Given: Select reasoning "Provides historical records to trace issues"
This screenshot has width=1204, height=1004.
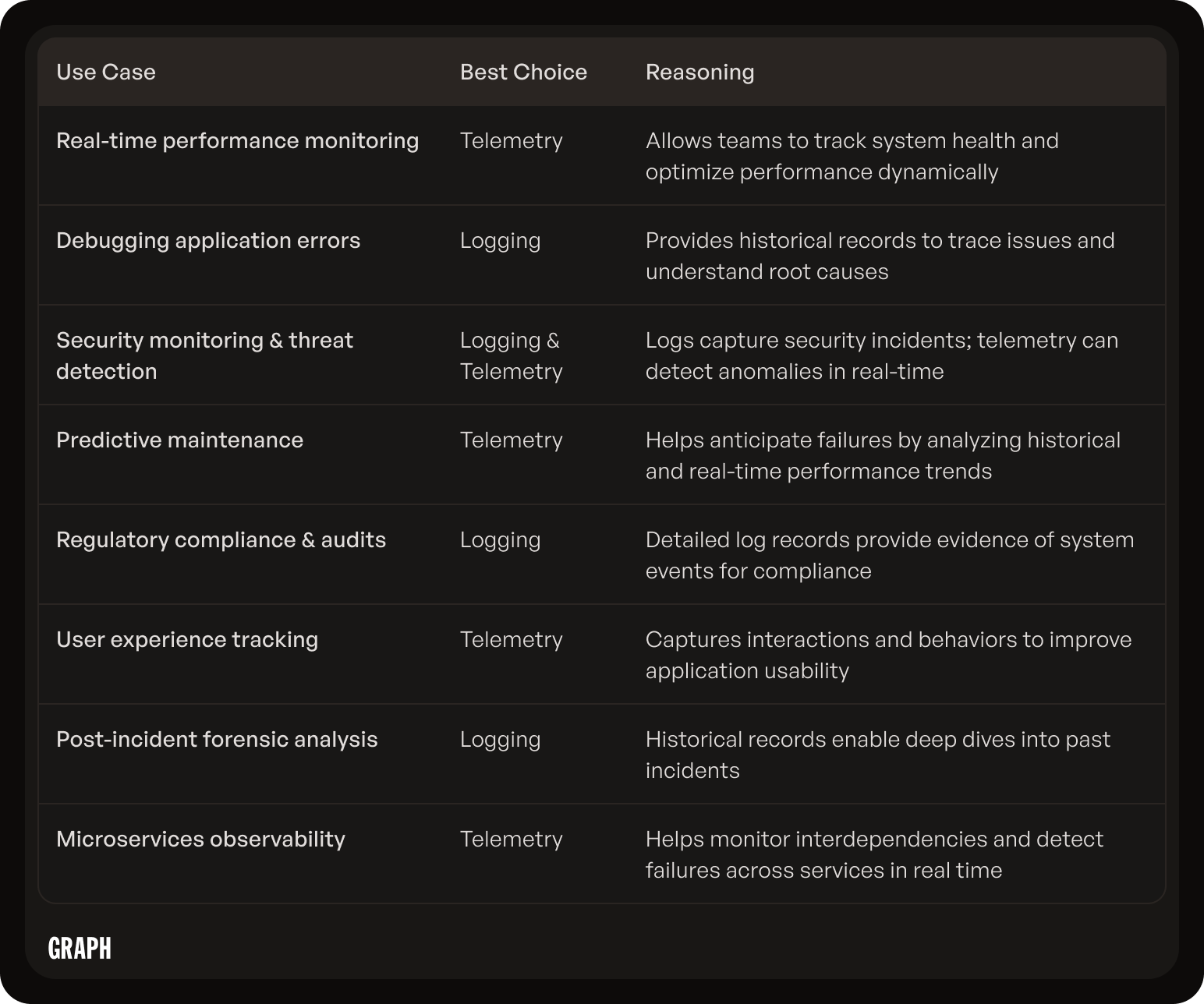Looking at the screenshot, I should (x=880, y=256).
